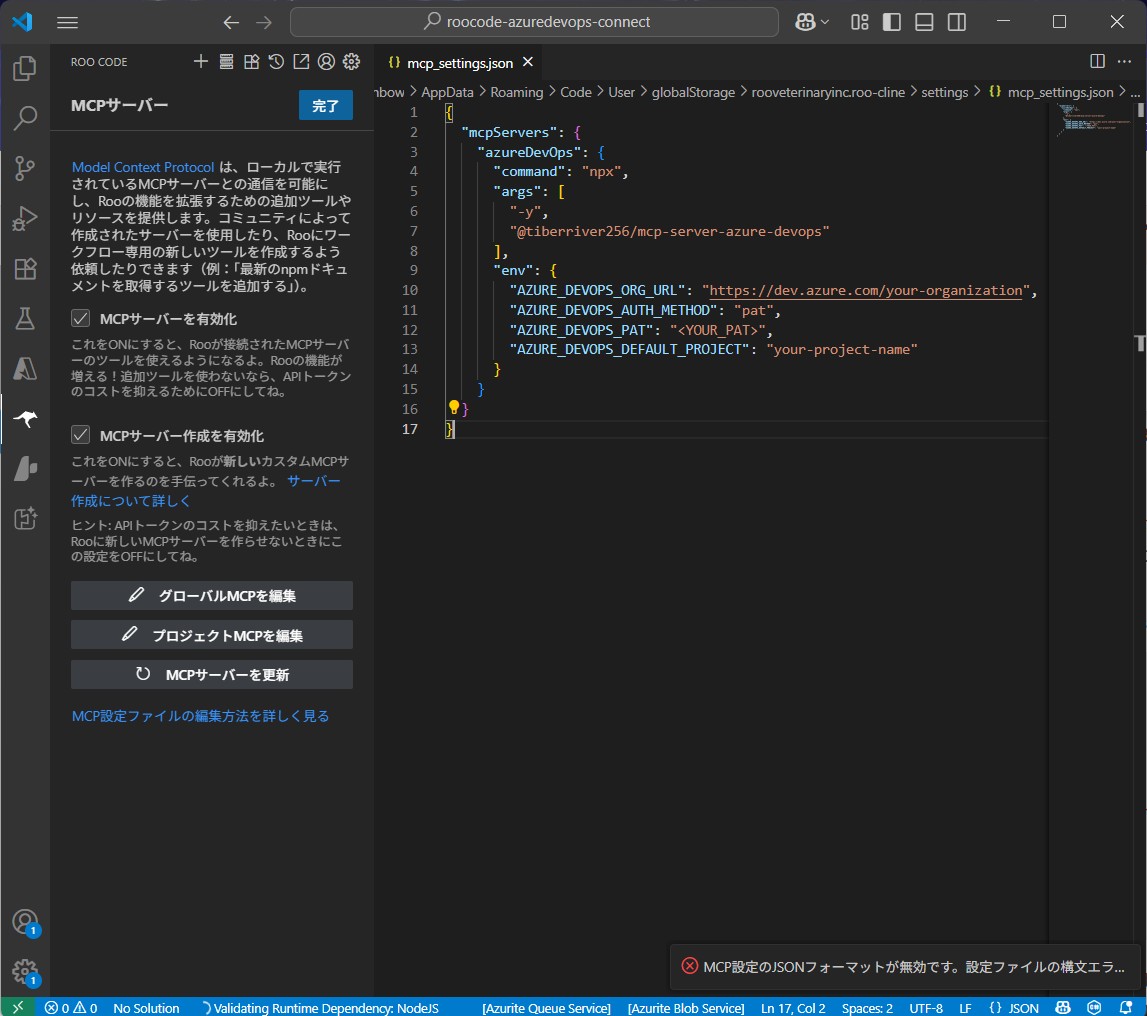Open the hamburger application menu

point(67,22)
